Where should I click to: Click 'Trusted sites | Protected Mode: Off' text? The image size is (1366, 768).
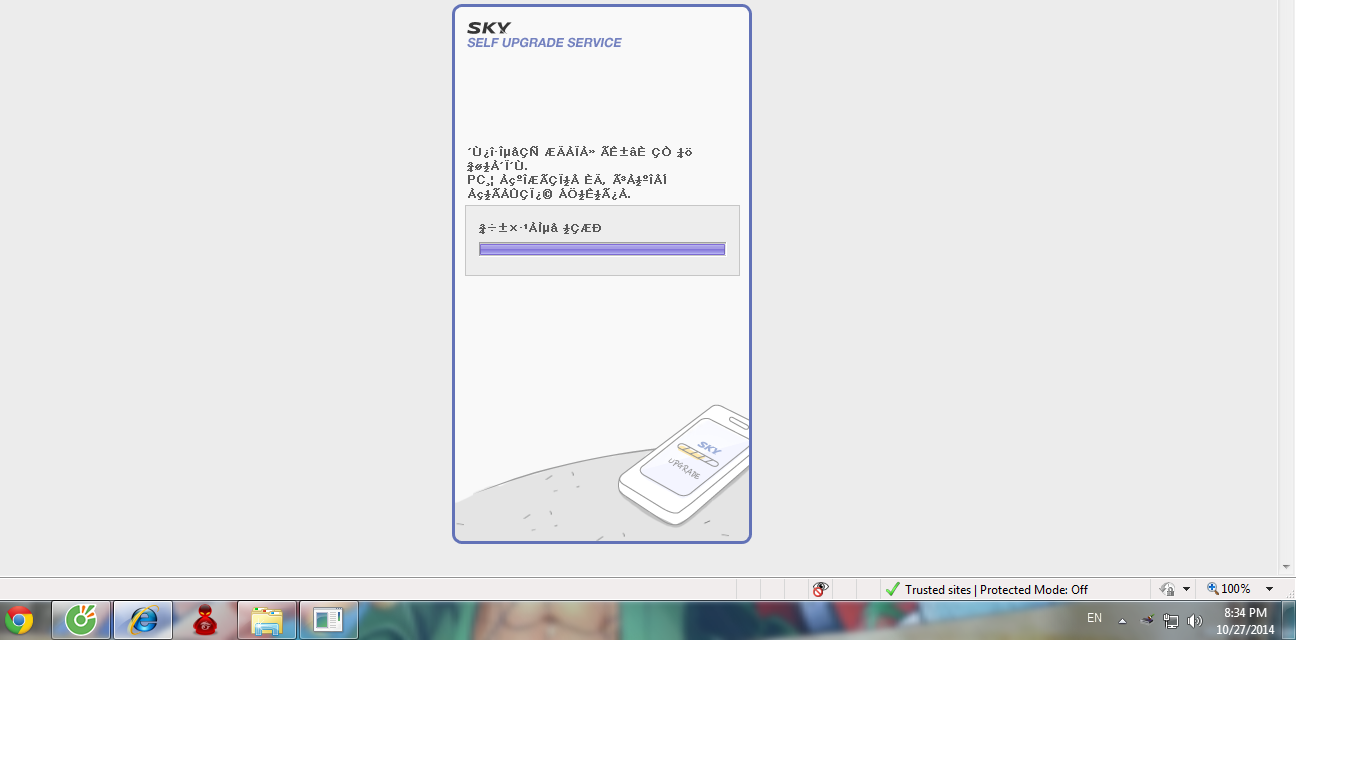click(x=996, y=589)
